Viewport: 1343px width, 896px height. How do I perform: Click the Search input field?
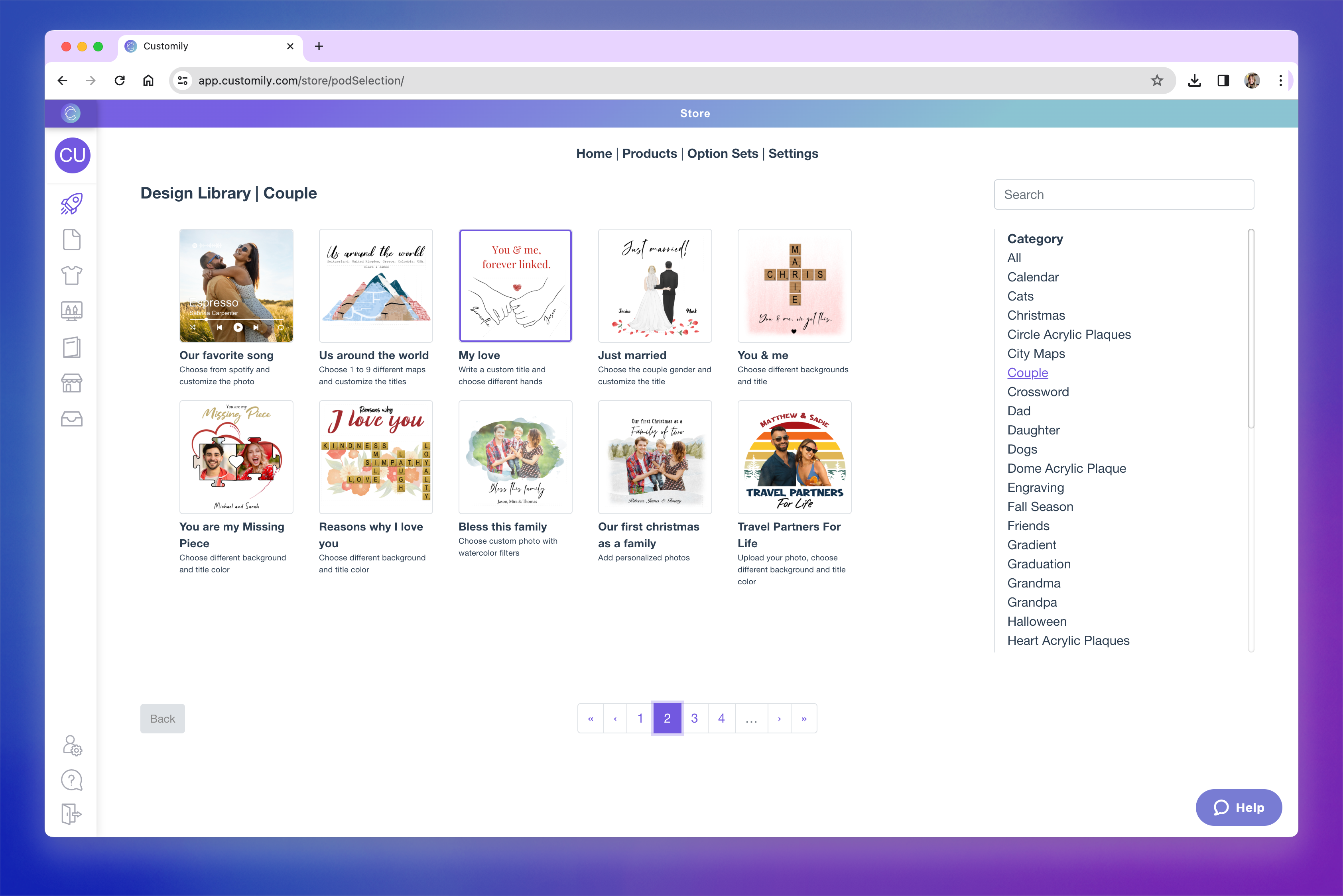[x=1123, y=195]
